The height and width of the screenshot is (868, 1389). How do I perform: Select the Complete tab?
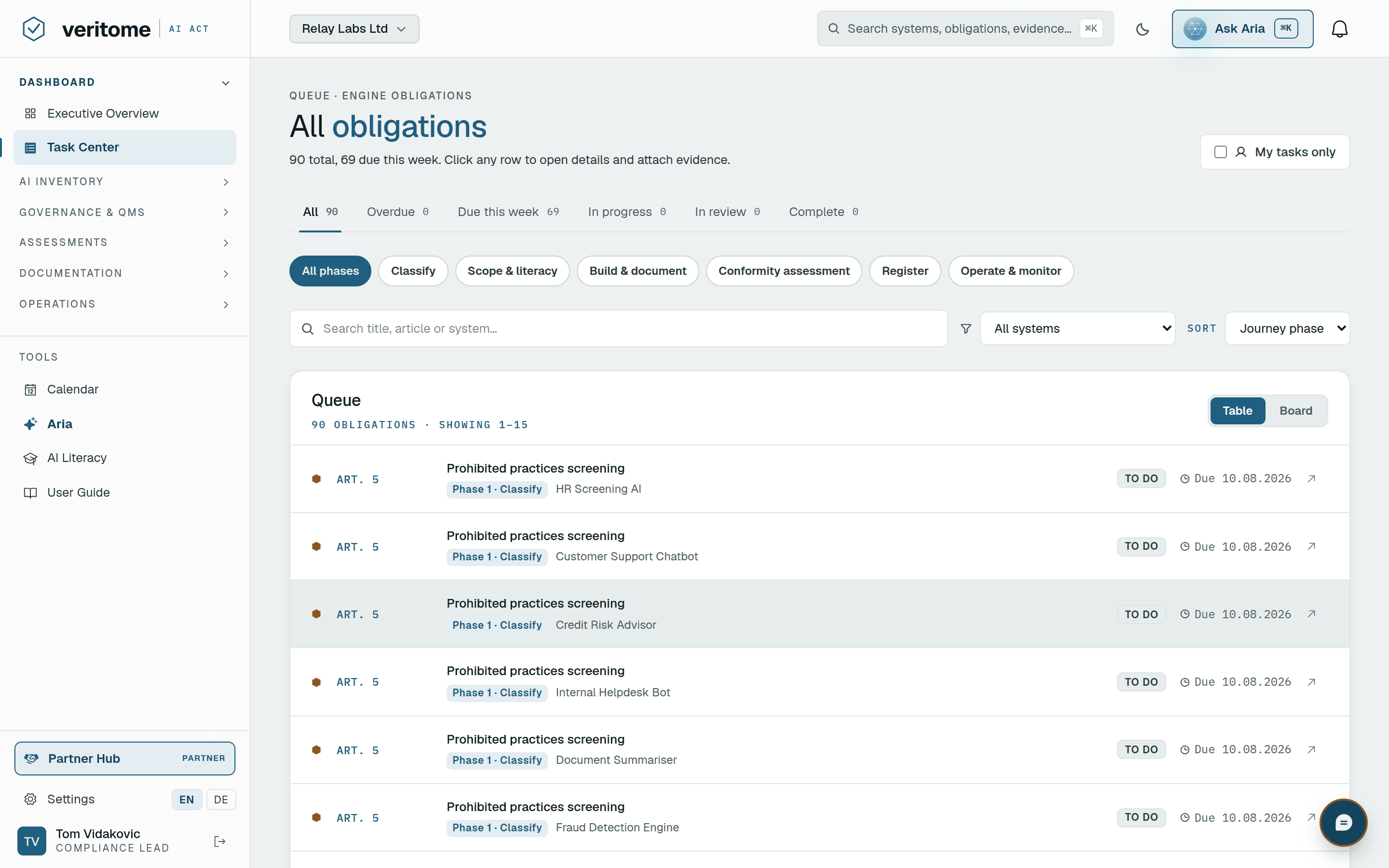824,212
